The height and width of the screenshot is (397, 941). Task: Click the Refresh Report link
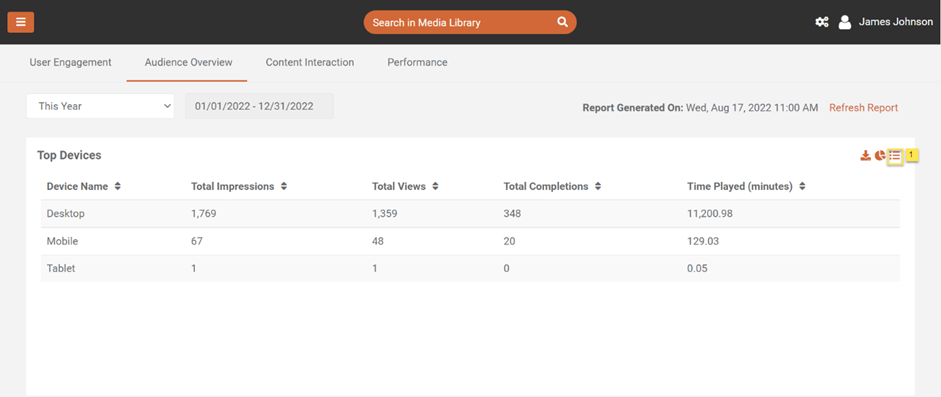coord(864,108)
